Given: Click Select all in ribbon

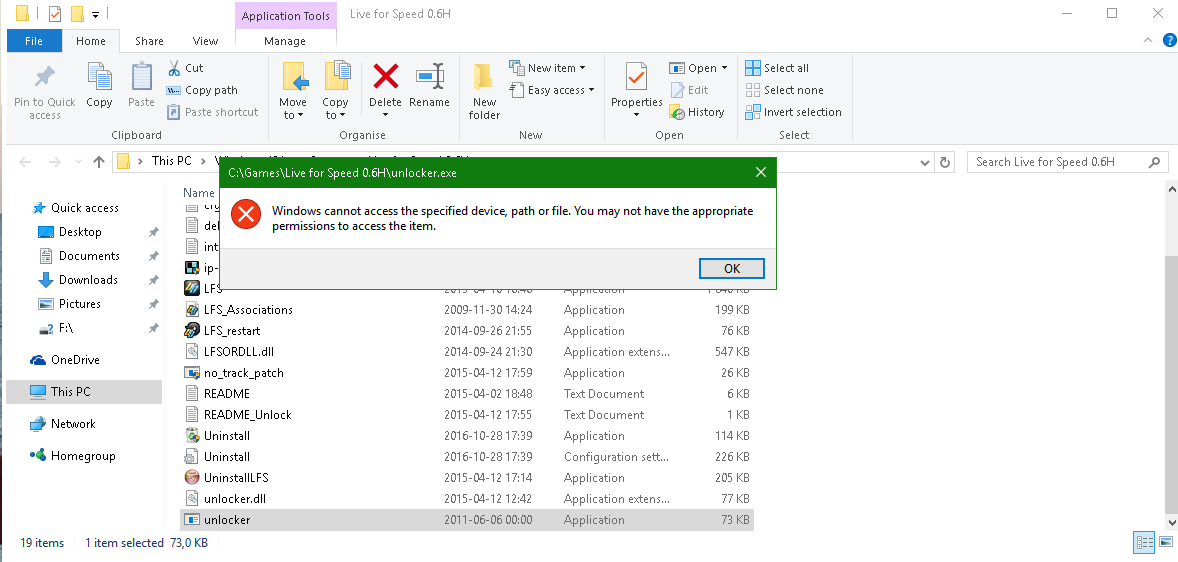Looking at the screenshot, I should click(777, 68).
